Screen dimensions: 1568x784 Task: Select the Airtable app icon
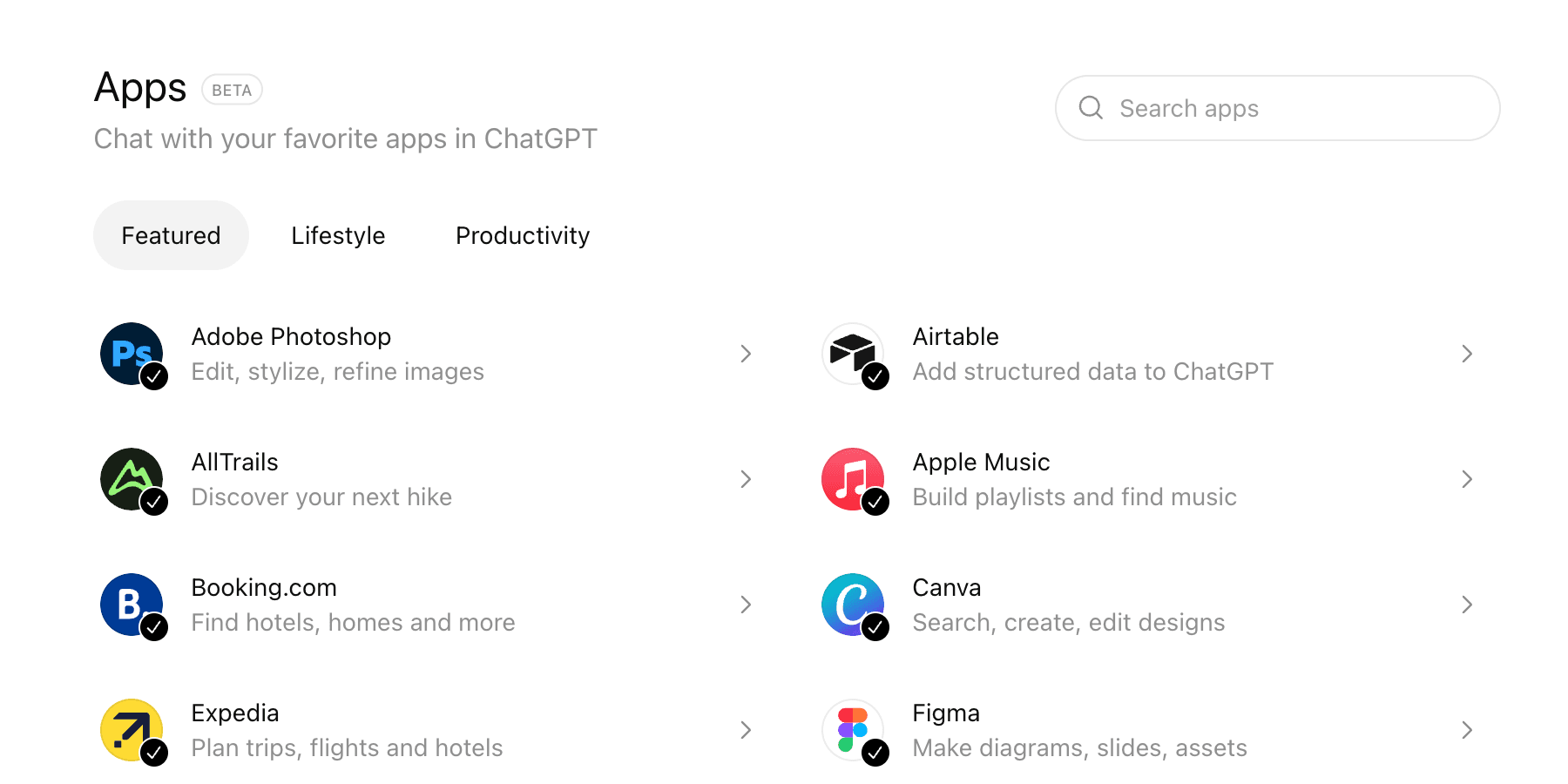click(x=853, y=354)
